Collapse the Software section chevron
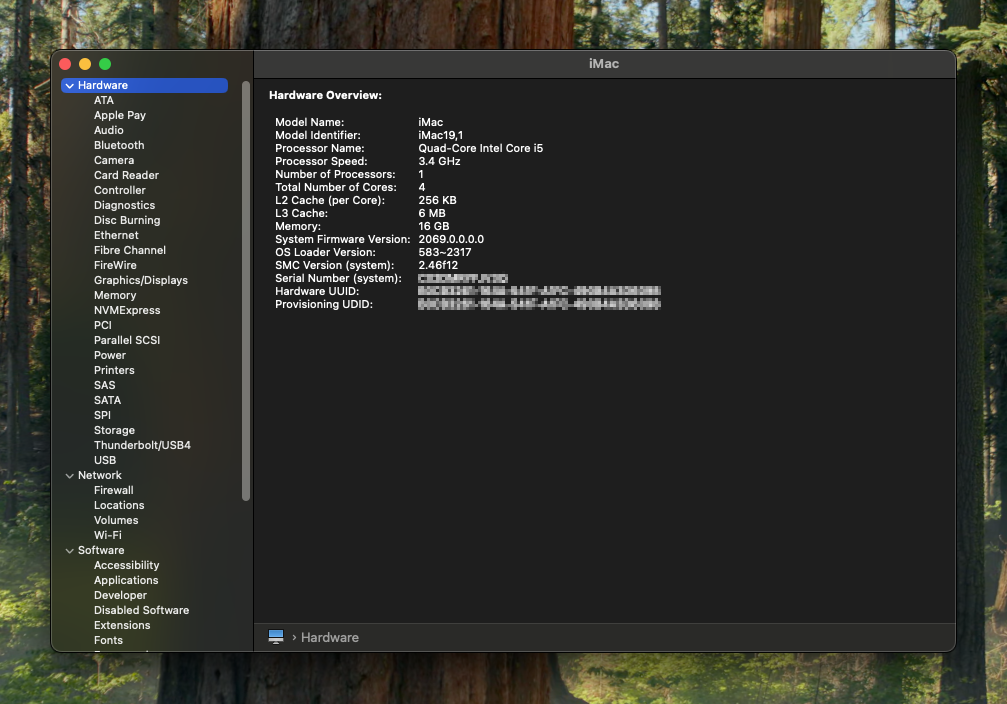Image resolution: width=1007 pixels, height=704 pixels. click(69, 550)
